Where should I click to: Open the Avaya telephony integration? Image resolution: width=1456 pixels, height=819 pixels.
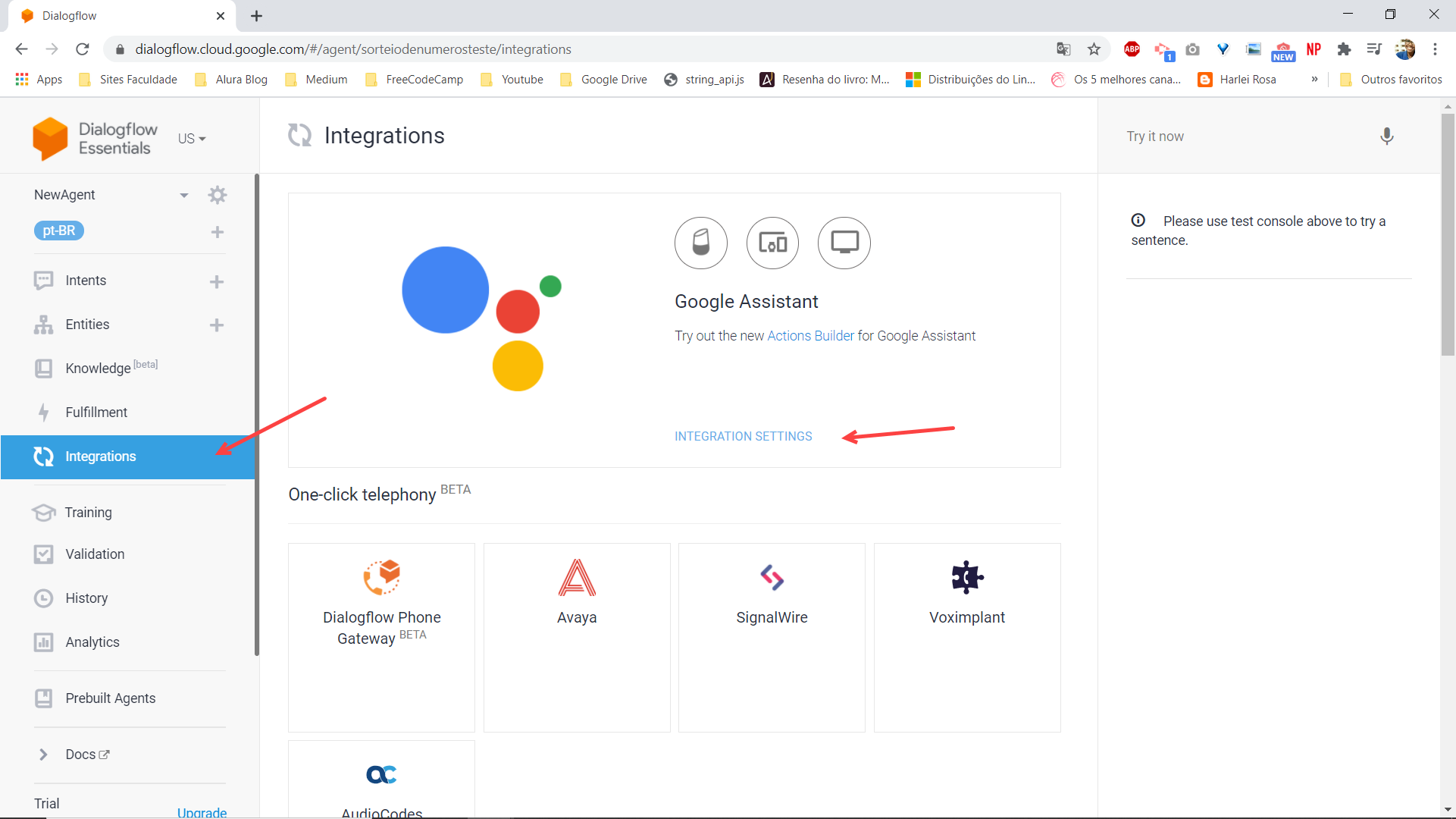[x=577, y=638]
